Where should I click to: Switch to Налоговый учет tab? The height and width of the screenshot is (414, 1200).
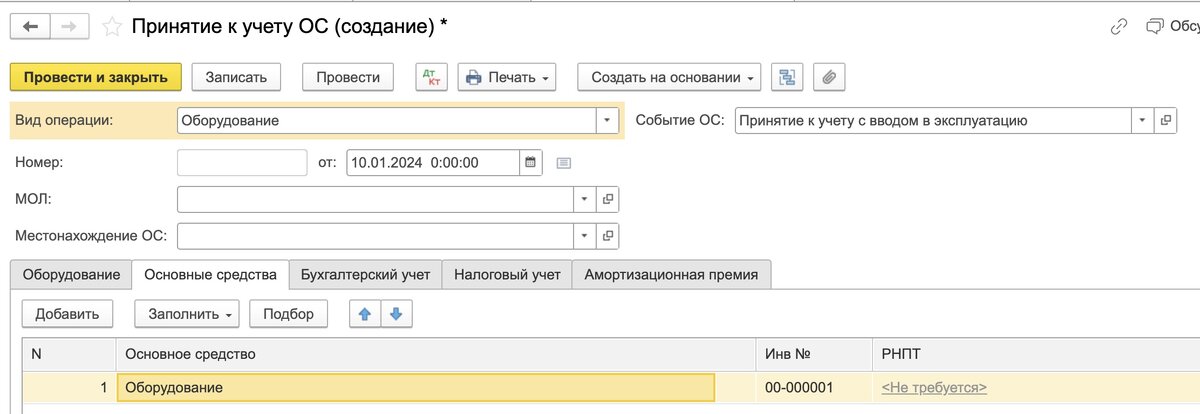pyautogui.click(x=507, y=274)
